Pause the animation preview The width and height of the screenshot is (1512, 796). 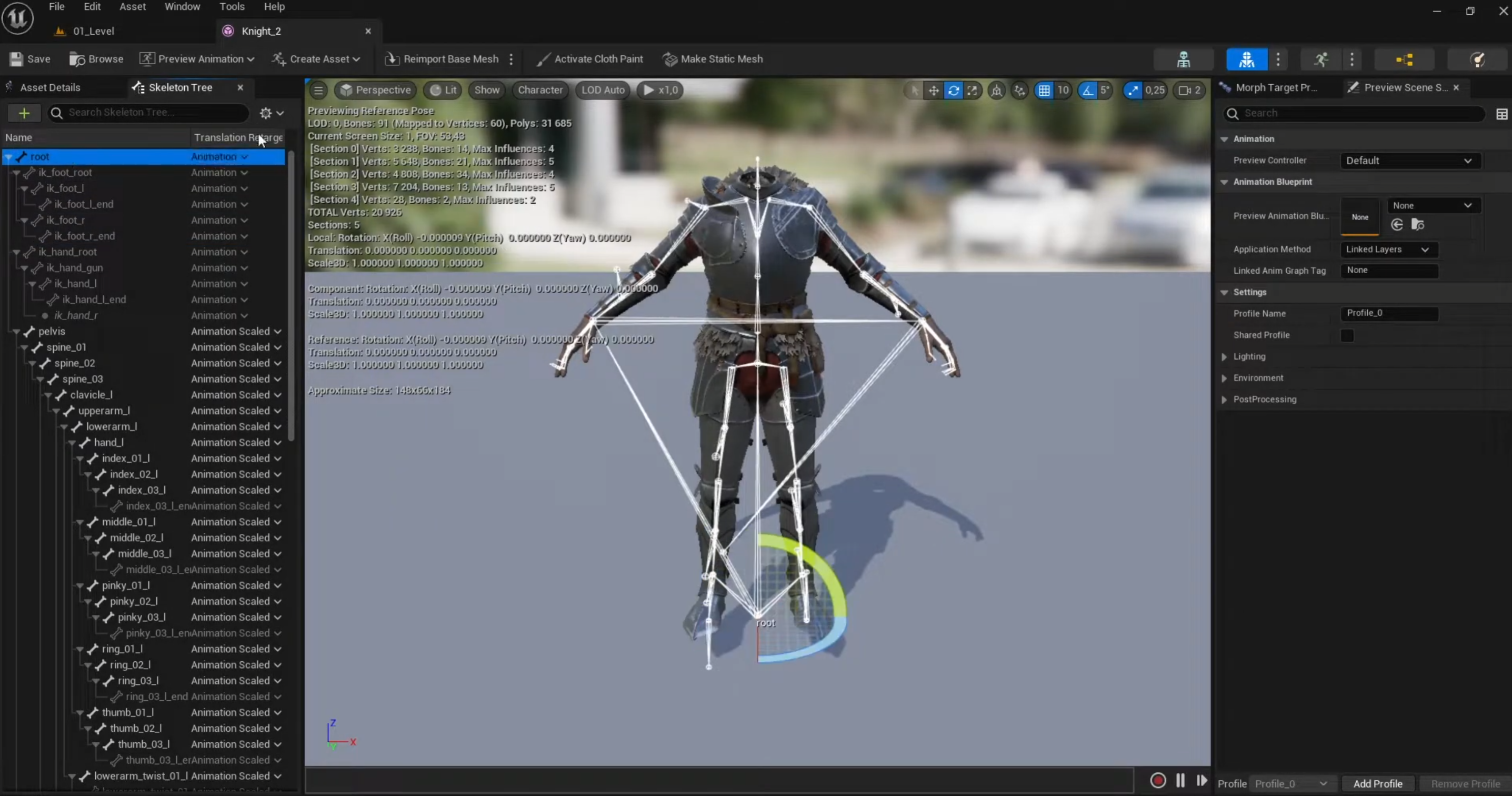1180,780
